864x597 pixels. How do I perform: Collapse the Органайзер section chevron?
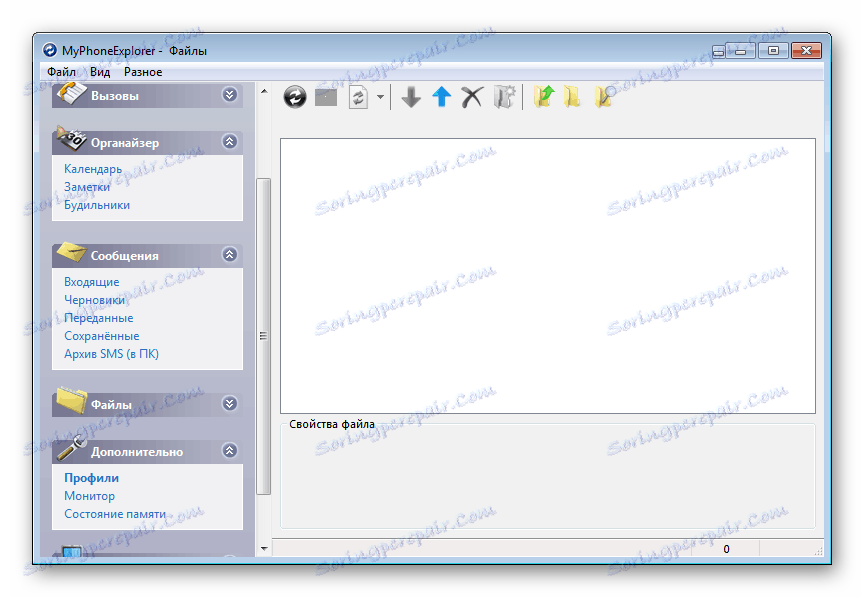click(x=230, y=142)
